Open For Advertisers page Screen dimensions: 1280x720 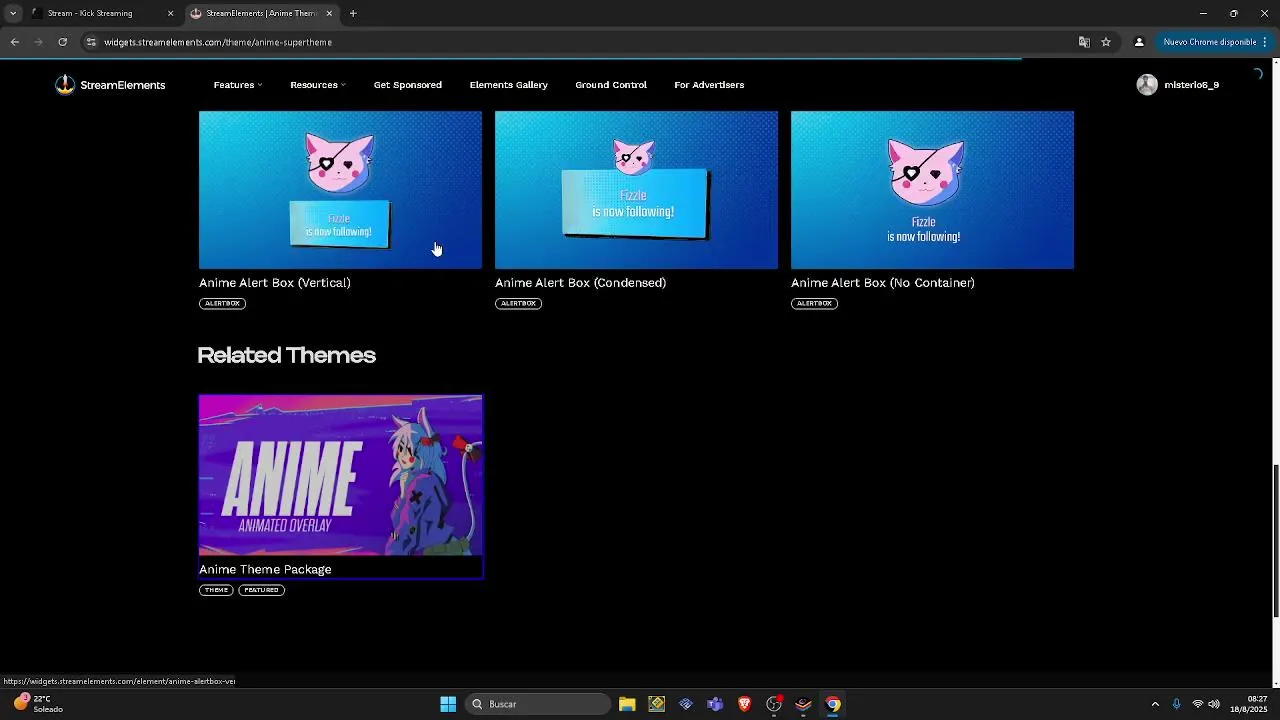pyautogui.click(x=709, y=85)
